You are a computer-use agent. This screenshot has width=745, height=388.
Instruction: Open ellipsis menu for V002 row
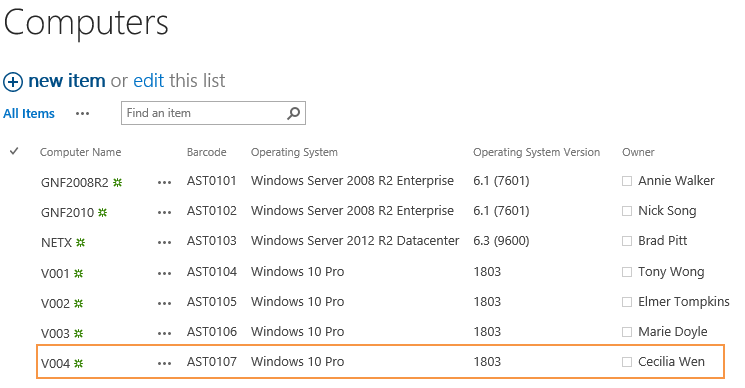tap(164, 303)
